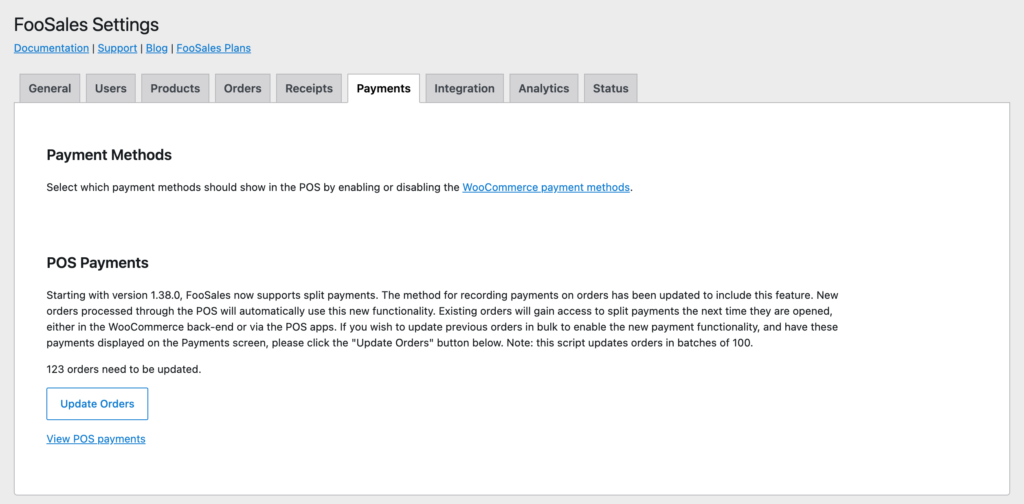Click the POS Payments heading
The height and width of the screenshot is (504, 1024).
coord(97,263)
